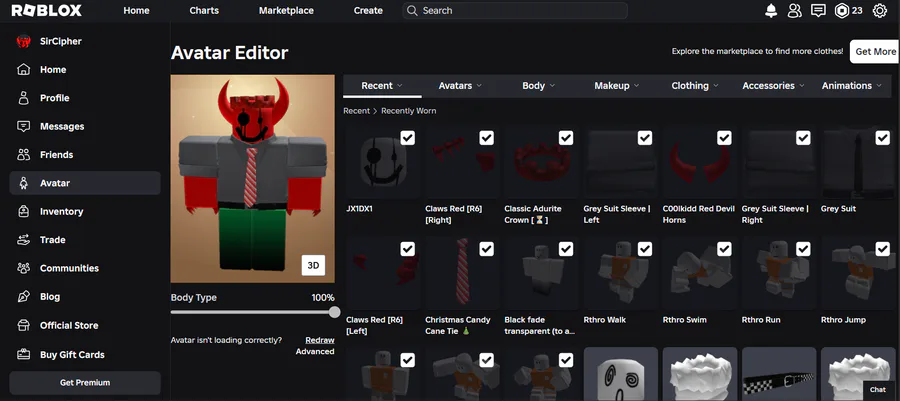Screen dimensions: 900x401
Task: Click the Friends icon in sidebar
Action: tap(24, 155)
